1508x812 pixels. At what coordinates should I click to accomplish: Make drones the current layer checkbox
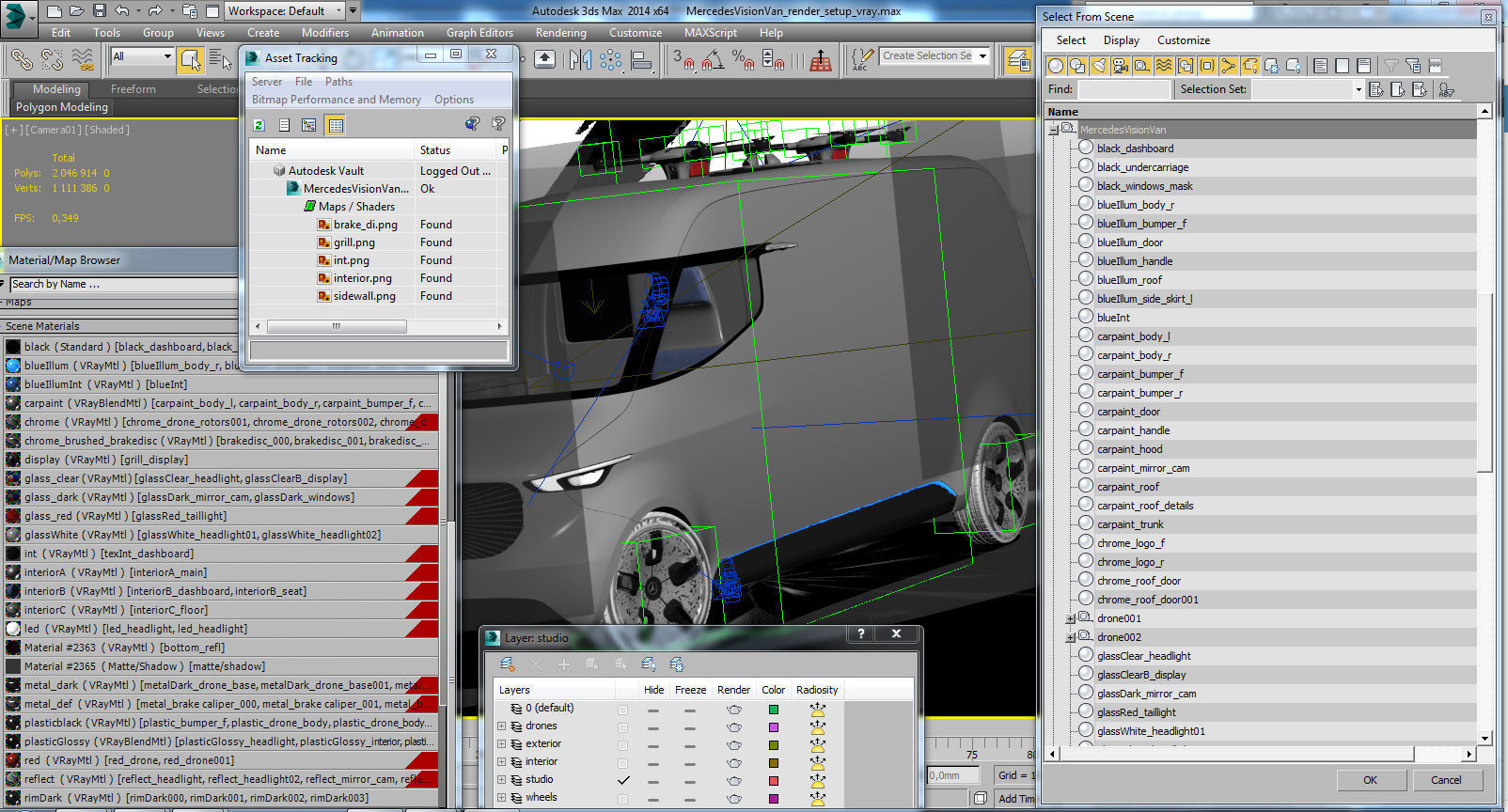(622, 726)
